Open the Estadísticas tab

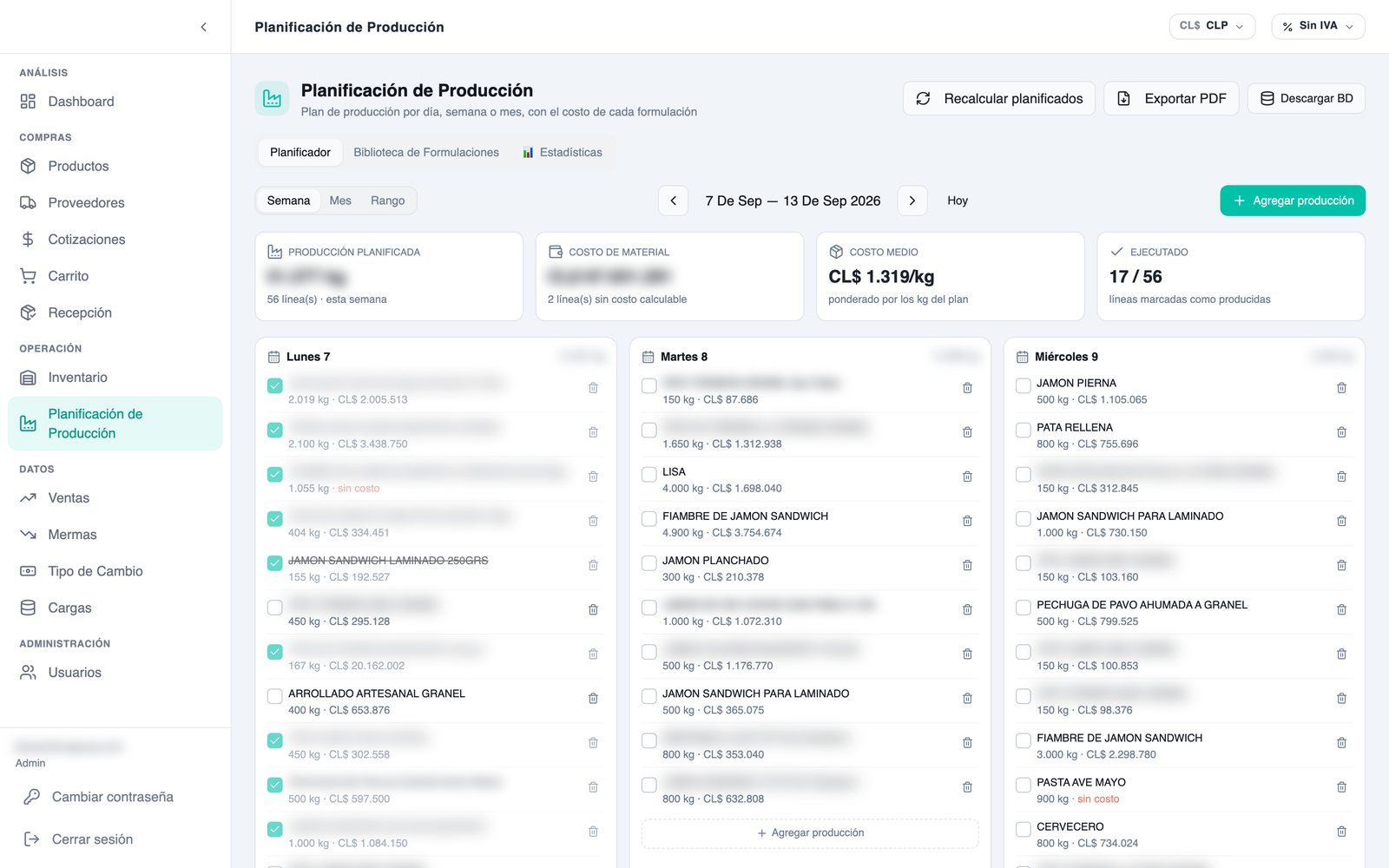[x=563, y=152]
